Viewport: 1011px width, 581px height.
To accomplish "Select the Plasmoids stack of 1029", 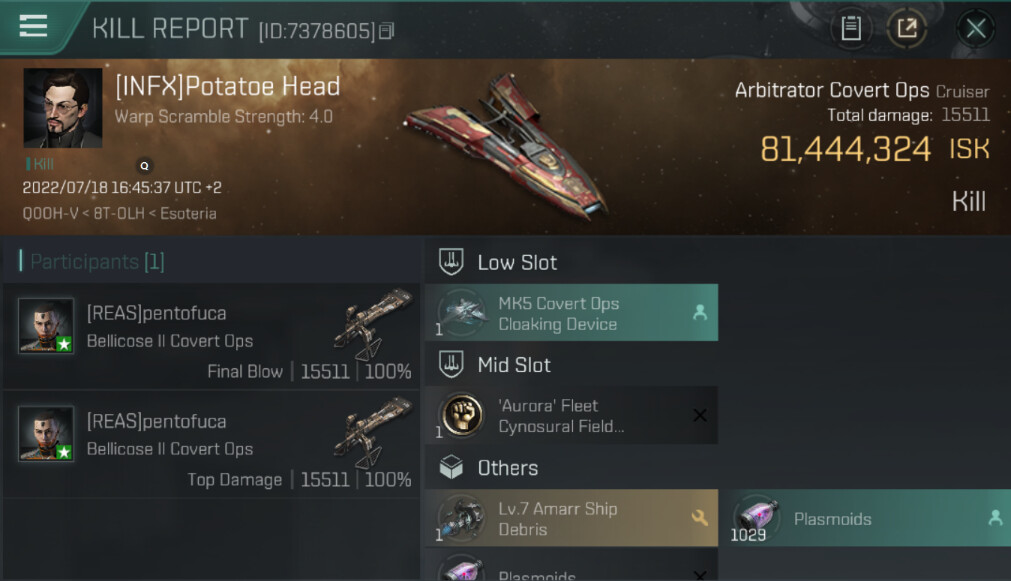I will 864,518.
